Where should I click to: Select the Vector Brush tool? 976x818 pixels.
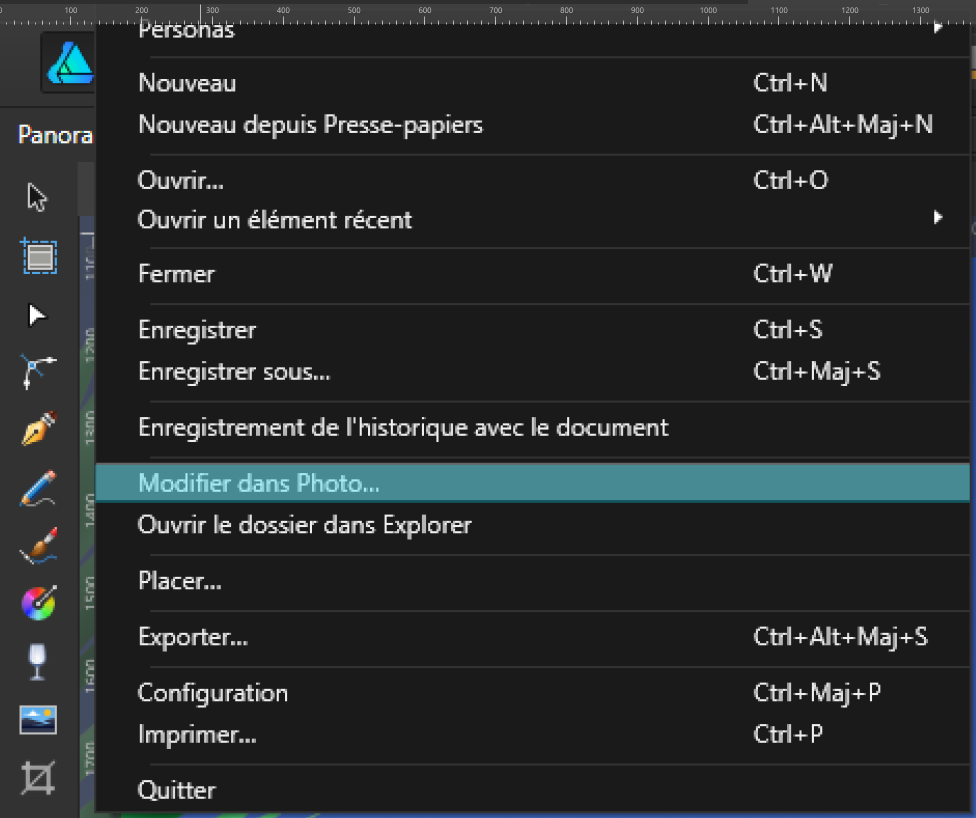(x=39, y=545)
